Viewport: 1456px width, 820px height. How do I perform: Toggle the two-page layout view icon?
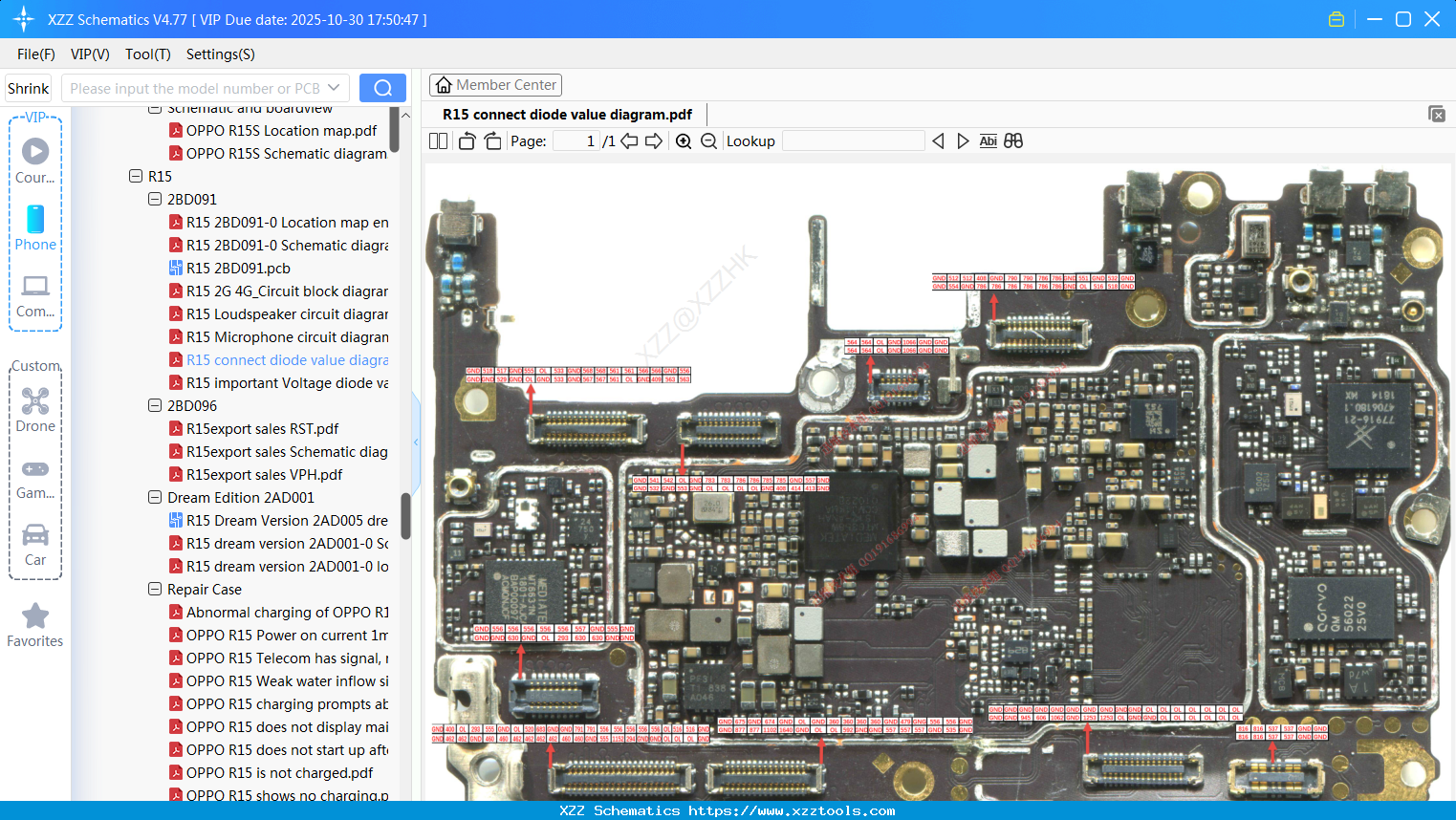438,141
